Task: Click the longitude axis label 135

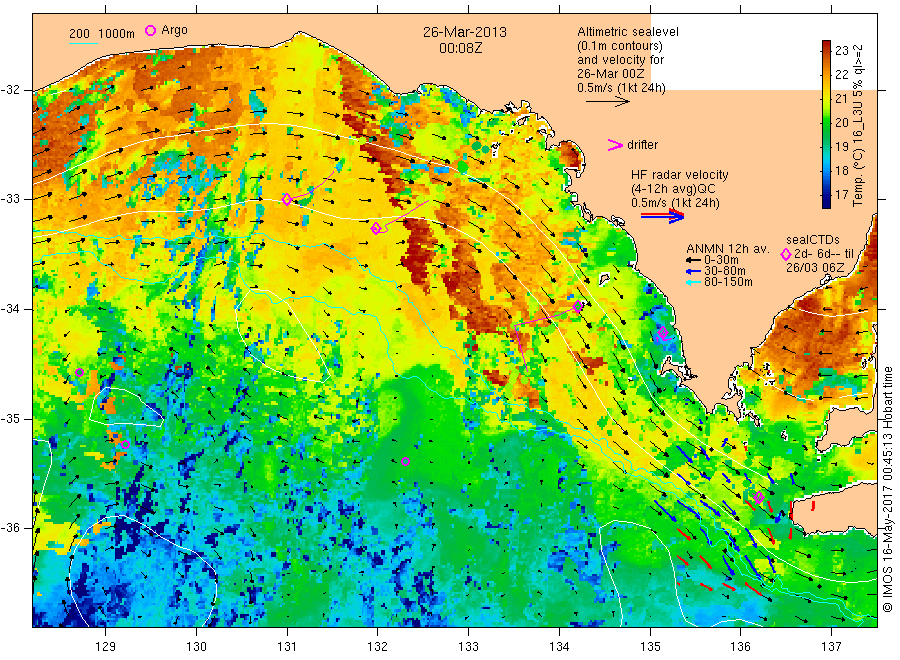Action: [650, 647]
